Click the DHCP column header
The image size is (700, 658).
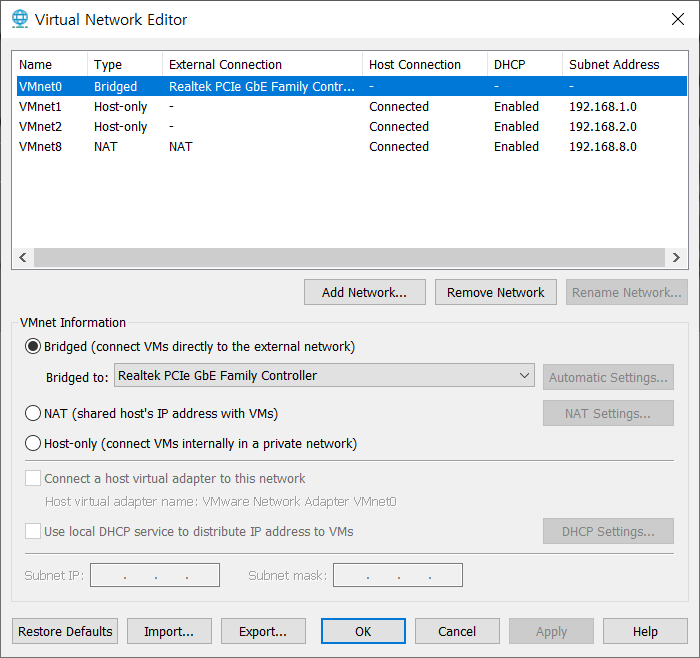click(525, 64)
